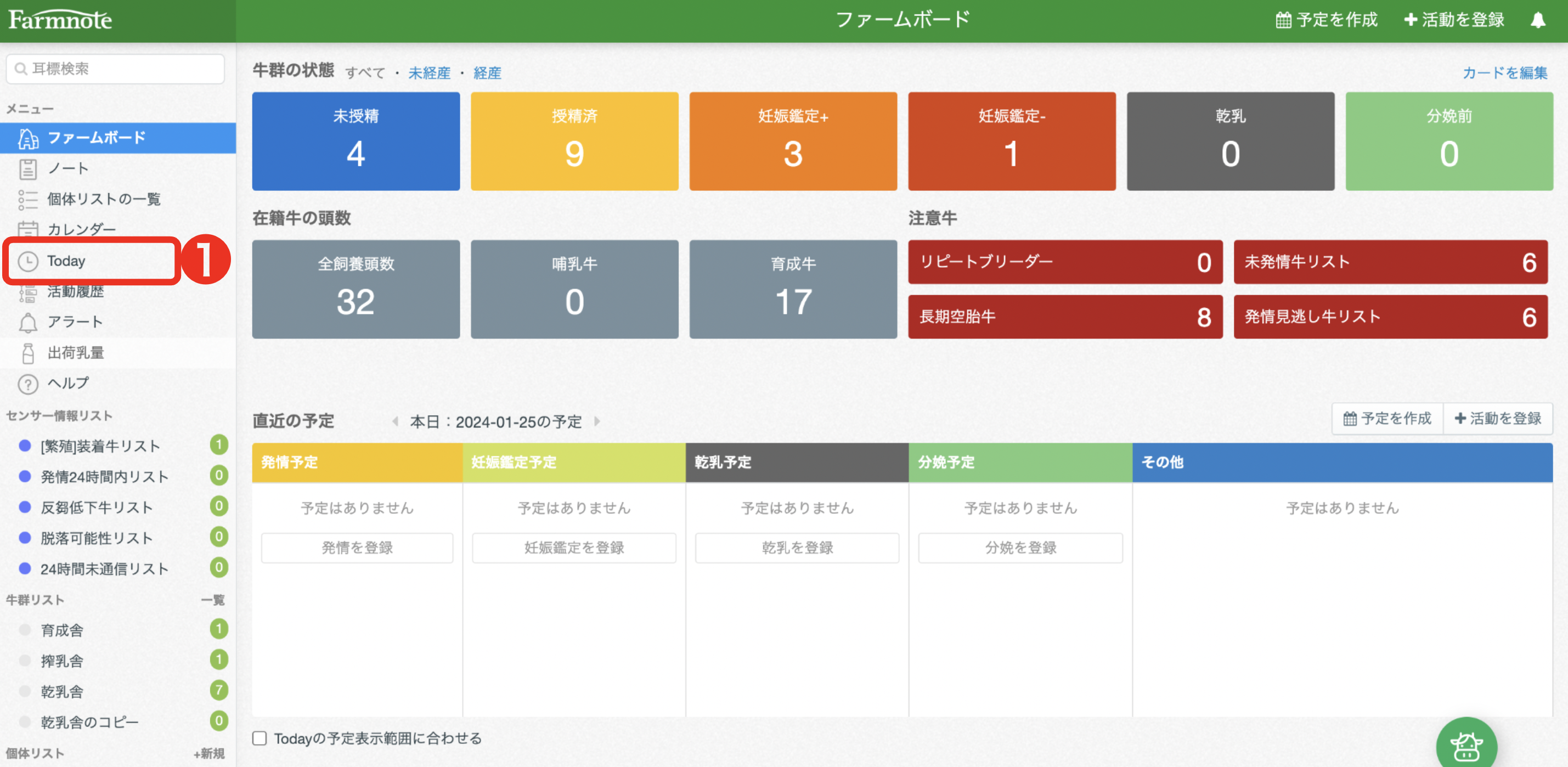Open the blue 未授精 card
Viewport: 1568px width, 767px height.
(356, 141)
